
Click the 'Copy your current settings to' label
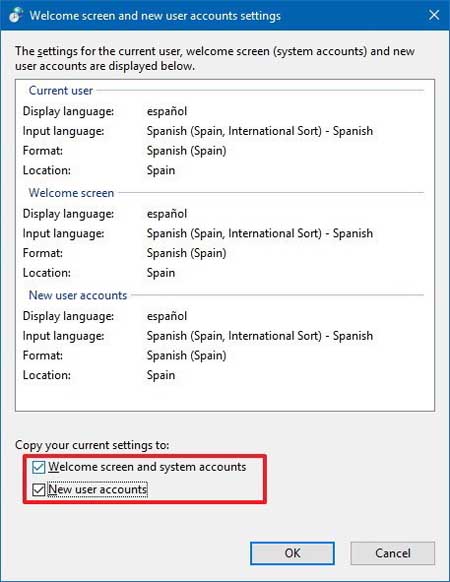click(92, 445)
